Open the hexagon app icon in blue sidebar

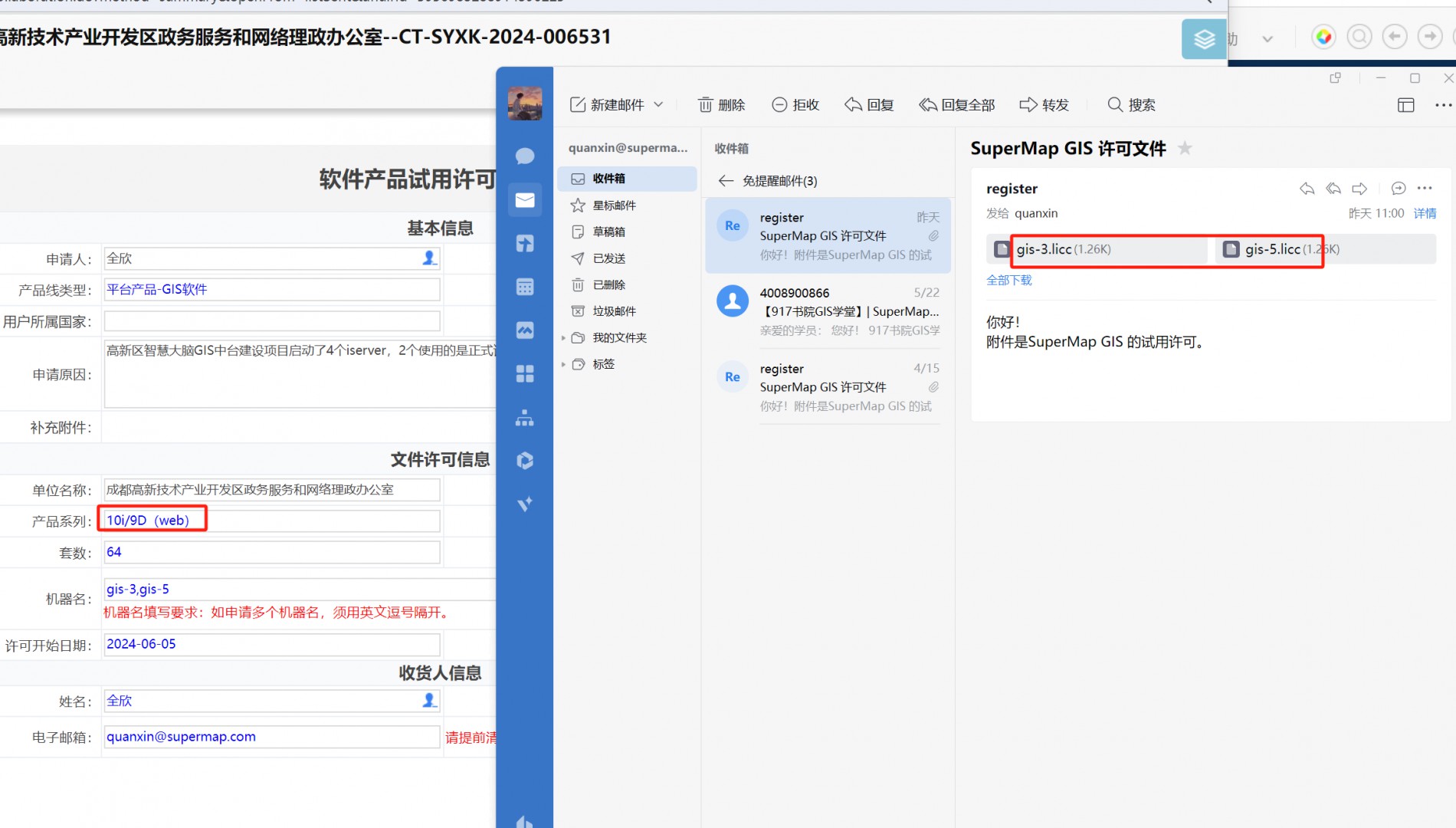[x=525, y=461]
